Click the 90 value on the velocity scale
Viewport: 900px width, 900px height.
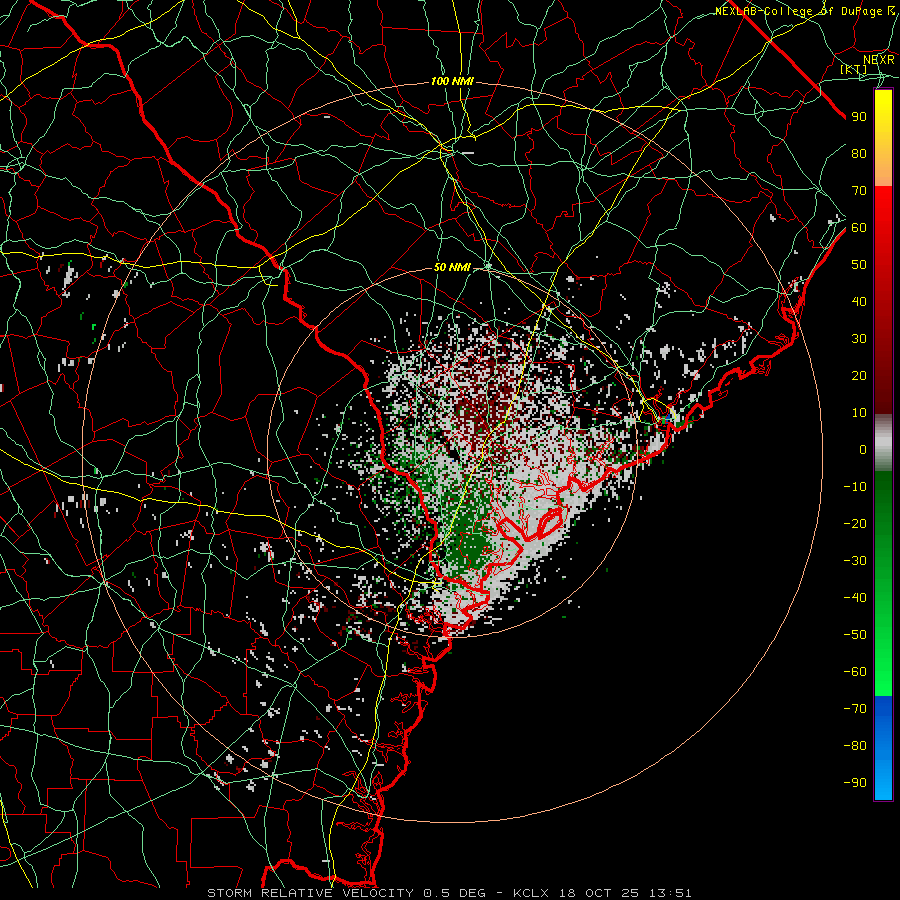tap(859, 117)
